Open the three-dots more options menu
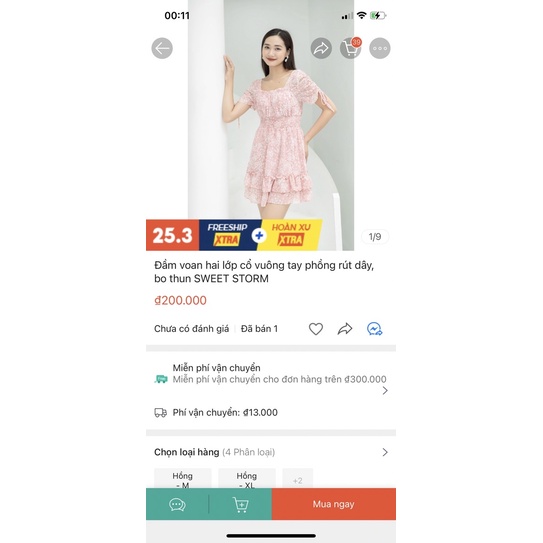This screenshot has height=543, width=543. tap(380, 48)
